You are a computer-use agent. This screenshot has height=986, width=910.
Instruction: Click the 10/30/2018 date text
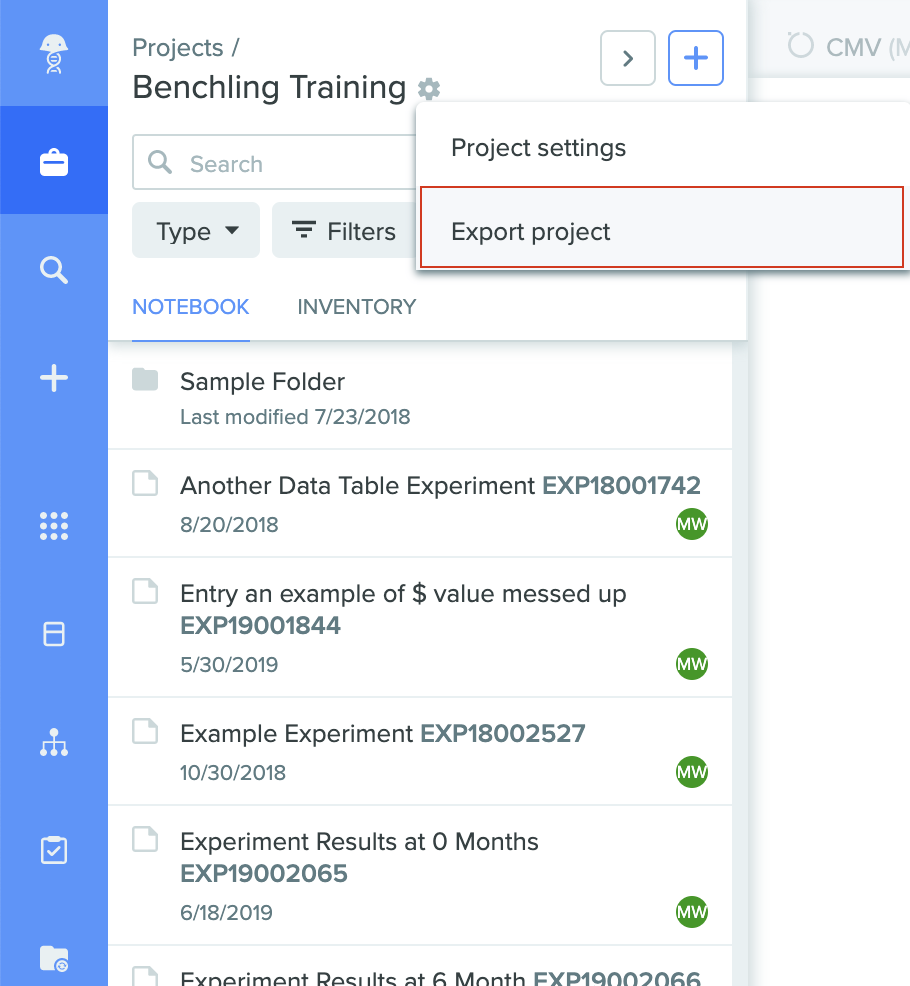[233, 773]
